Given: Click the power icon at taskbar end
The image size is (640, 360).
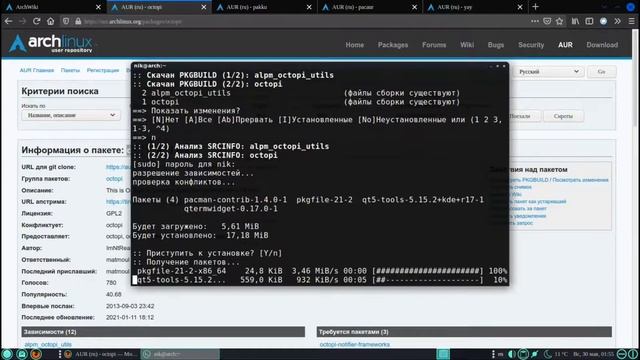Looking at the screenshot, I should [633, 354].
